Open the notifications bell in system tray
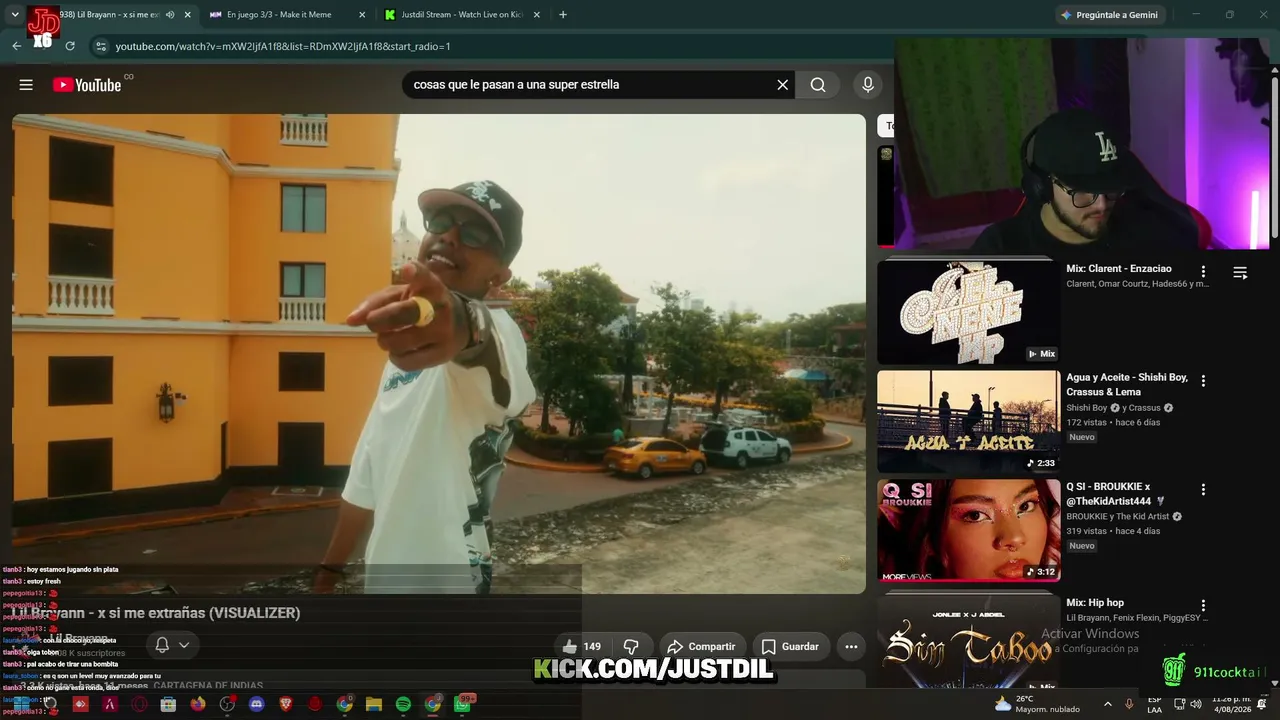The width and height of the screenshot is (1280, 720). (1263, 704)
